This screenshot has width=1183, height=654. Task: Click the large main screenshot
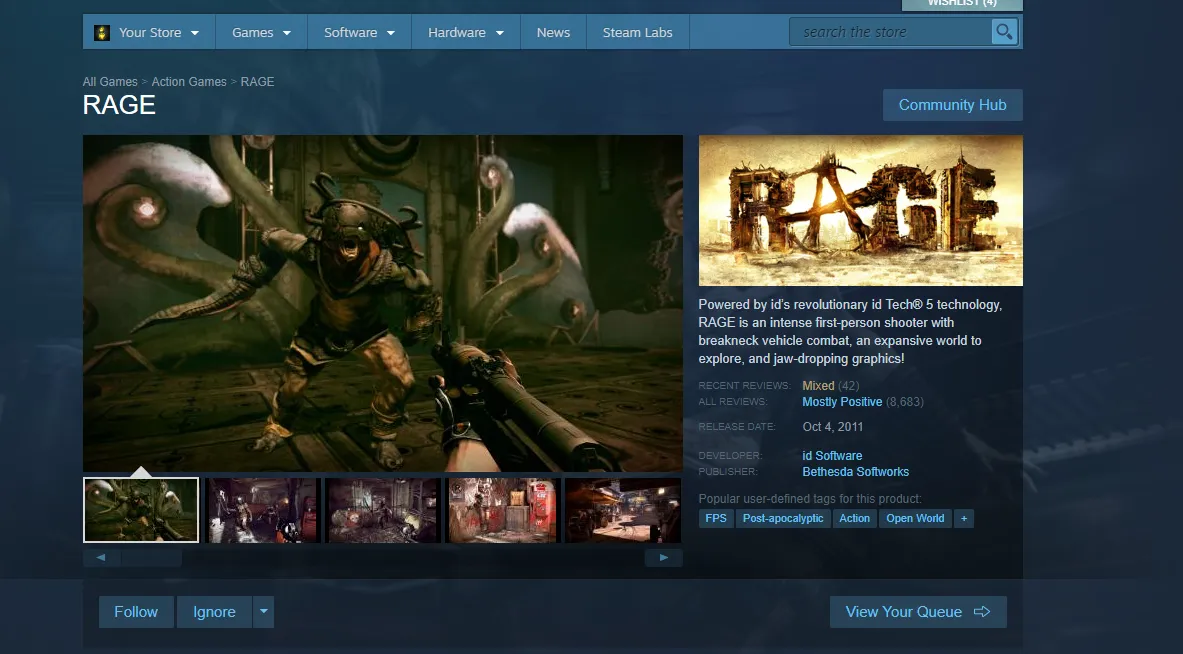click(x=383, y=303)
